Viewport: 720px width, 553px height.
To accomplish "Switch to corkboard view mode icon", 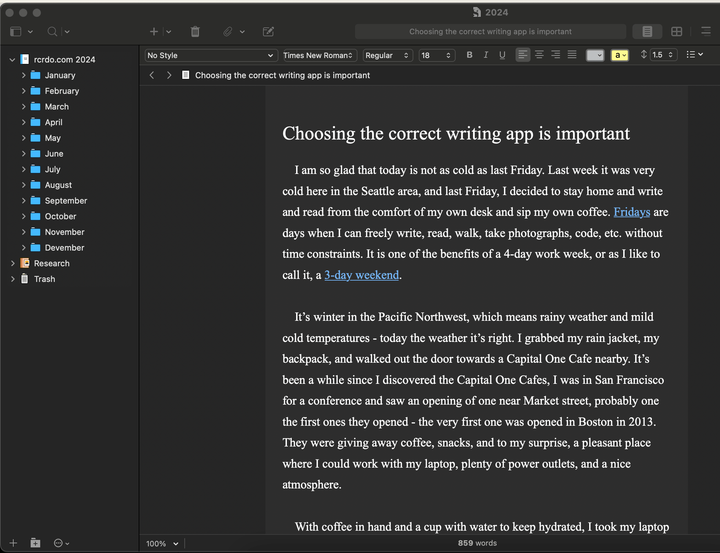I will tap(677, 32).
